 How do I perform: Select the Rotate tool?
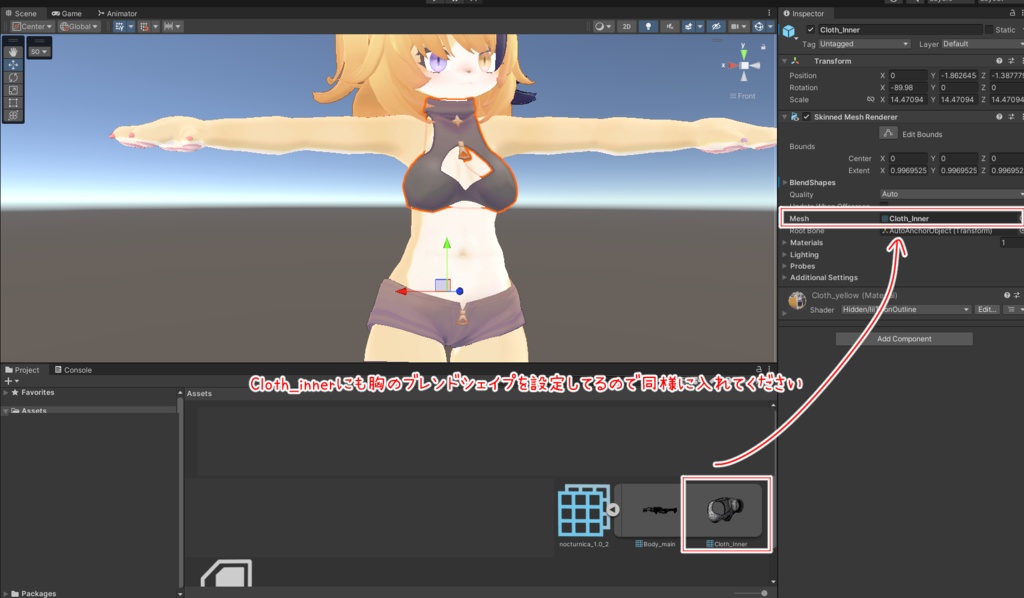pyautogui.click(x=13, y=77)
